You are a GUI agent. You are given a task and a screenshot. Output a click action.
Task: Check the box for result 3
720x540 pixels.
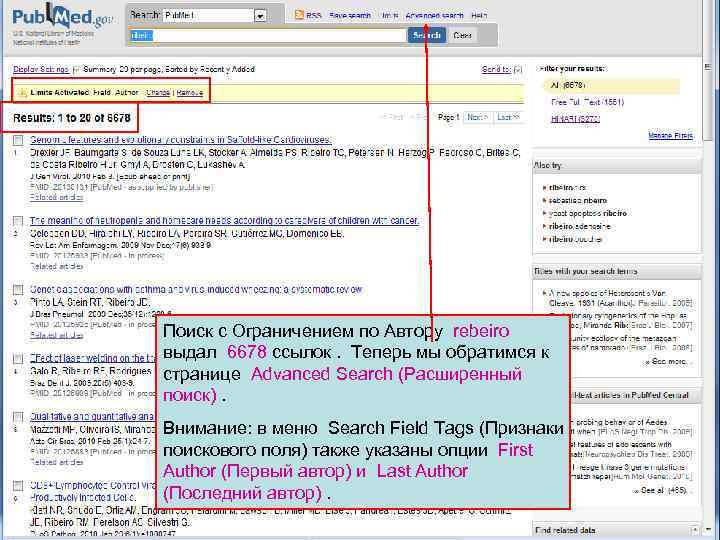[18, 290]
